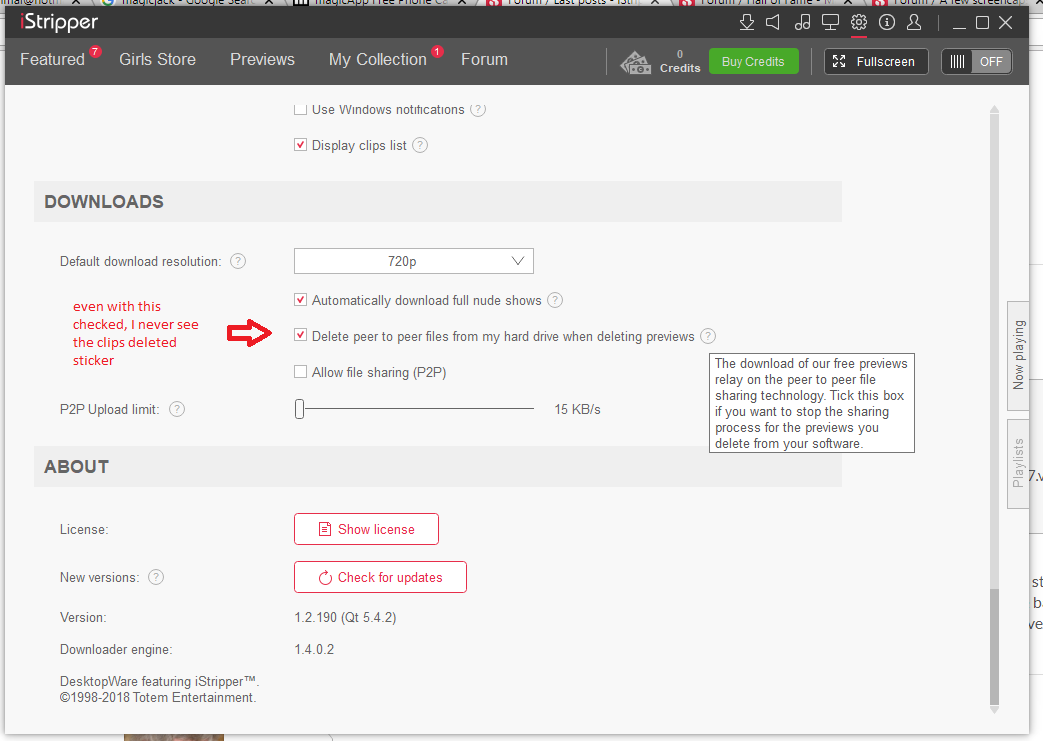Show help for P2P Upload limit
This screenshot has height=741, width=1043.
[x=177, y=409]
